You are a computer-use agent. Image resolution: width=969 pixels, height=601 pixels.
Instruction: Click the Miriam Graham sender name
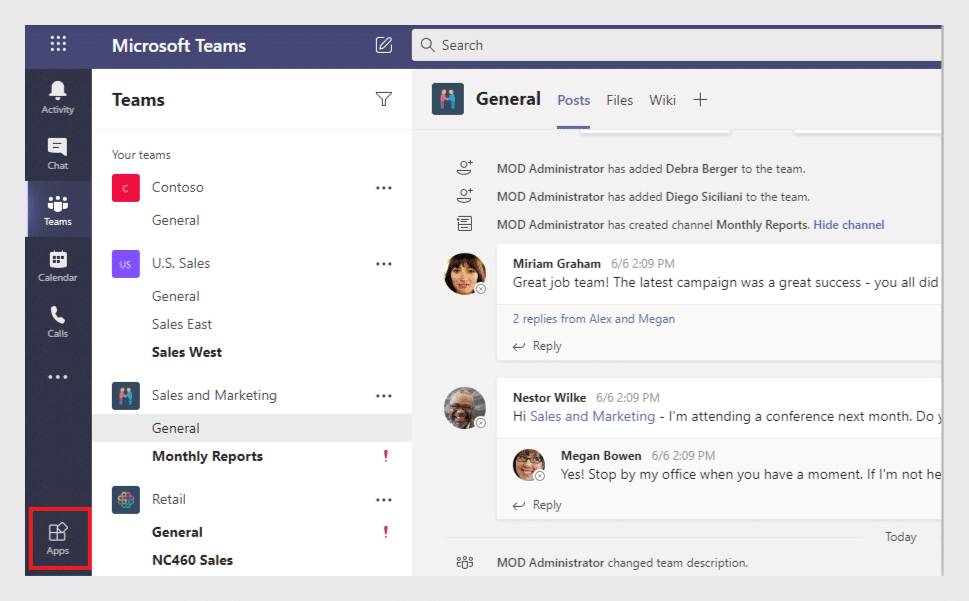(x=556, y=264)
